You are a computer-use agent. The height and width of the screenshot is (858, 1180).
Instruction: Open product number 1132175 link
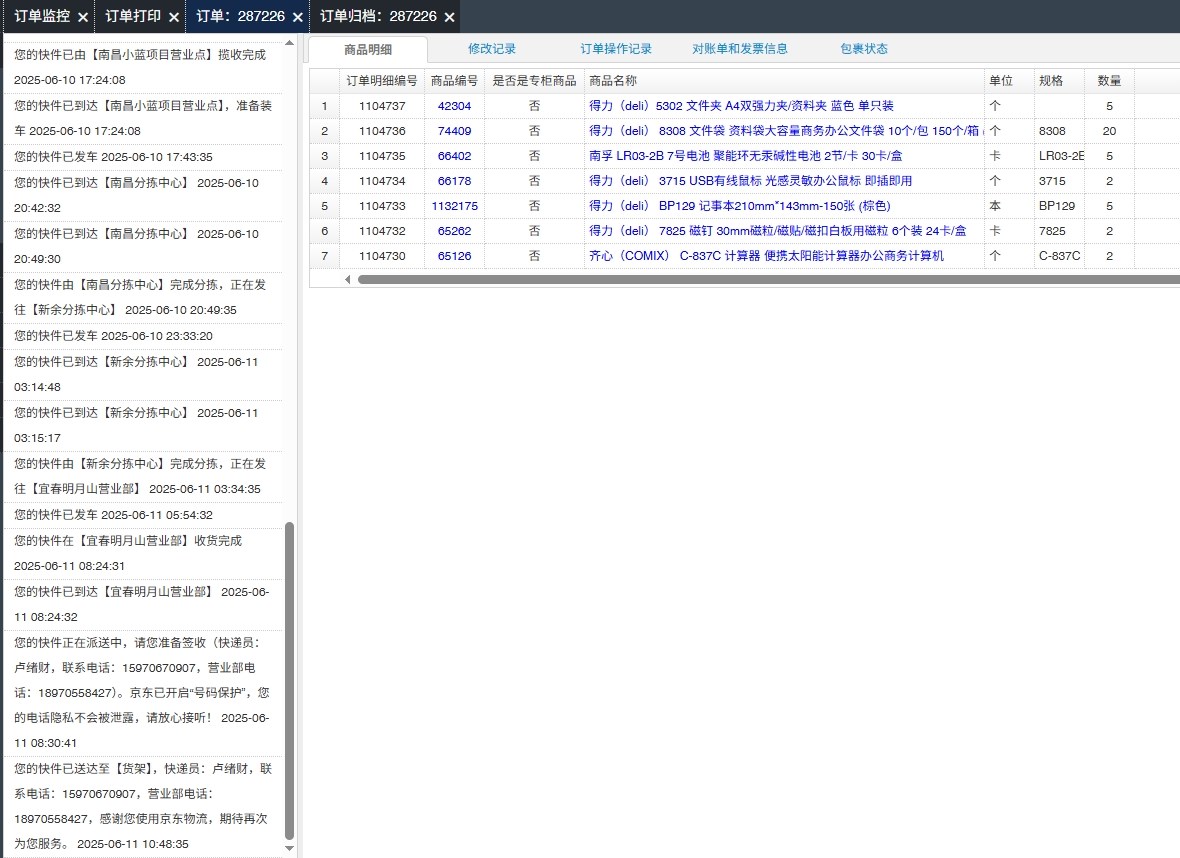[x=455, y=206]
